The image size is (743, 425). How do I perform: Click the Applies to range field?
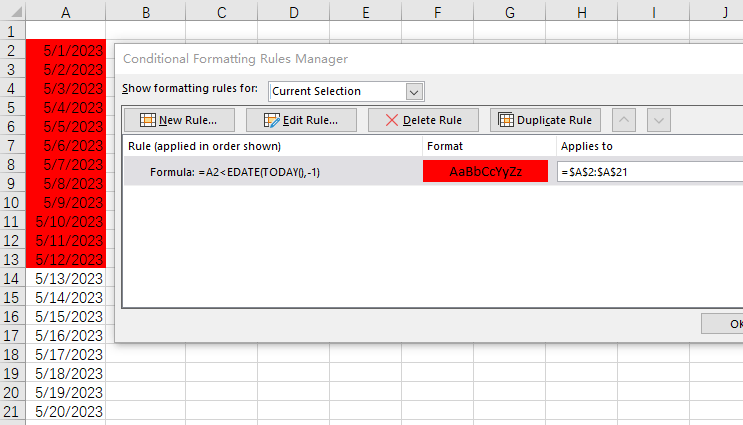650,172
